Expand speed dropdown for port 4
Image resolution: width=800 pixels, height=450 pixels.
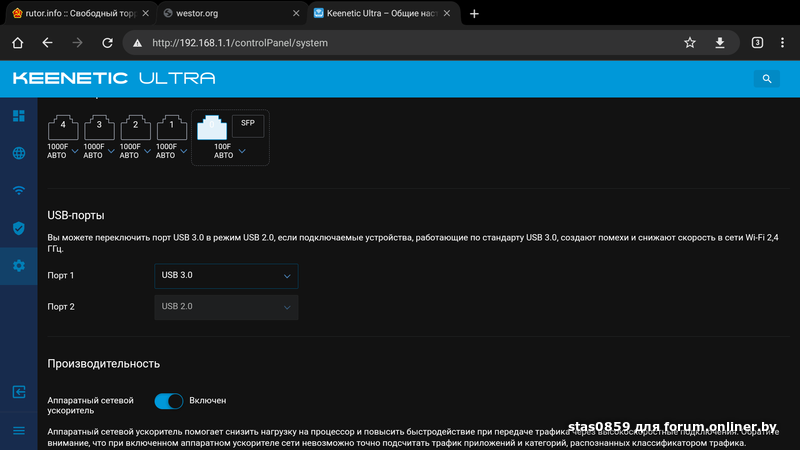coord(75,151)
